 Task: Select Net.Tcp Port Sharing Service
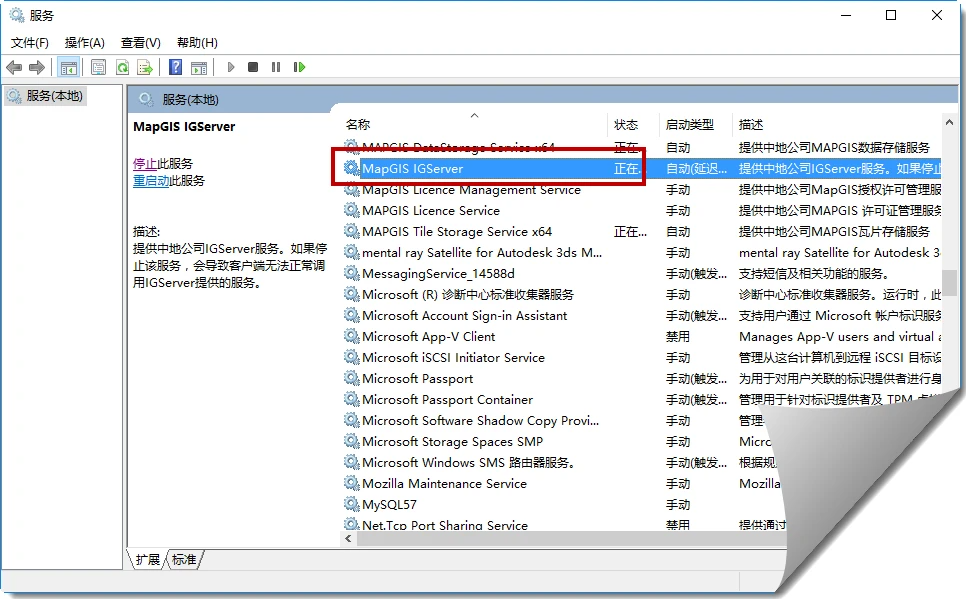(445, 524)
